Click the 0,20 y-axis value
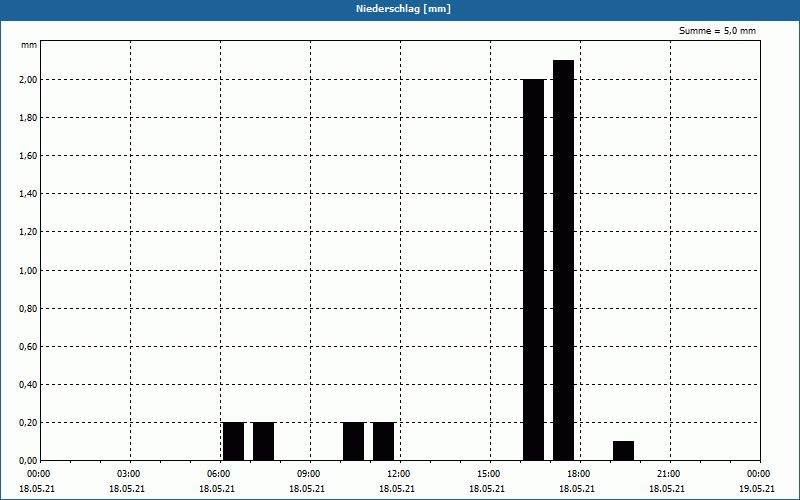The height and width of the screenshot is (500, 800). 28,422
